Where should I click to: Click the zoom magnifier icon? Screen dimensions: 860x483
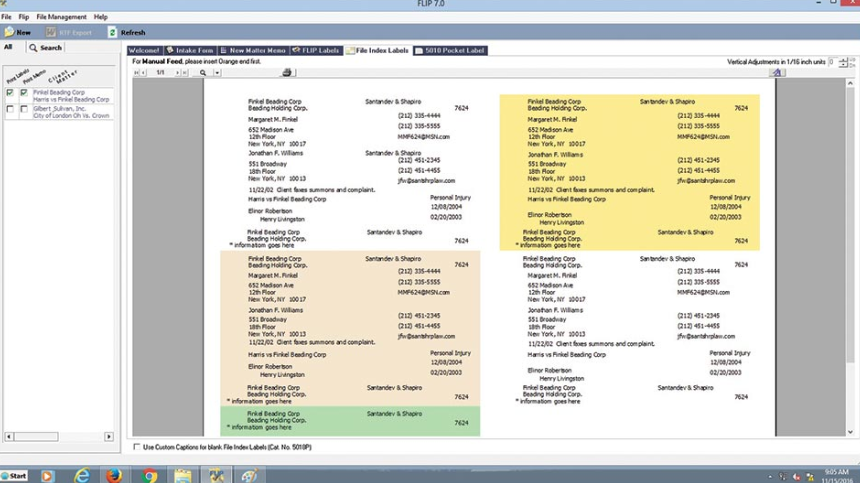click(x=203, y=72)
